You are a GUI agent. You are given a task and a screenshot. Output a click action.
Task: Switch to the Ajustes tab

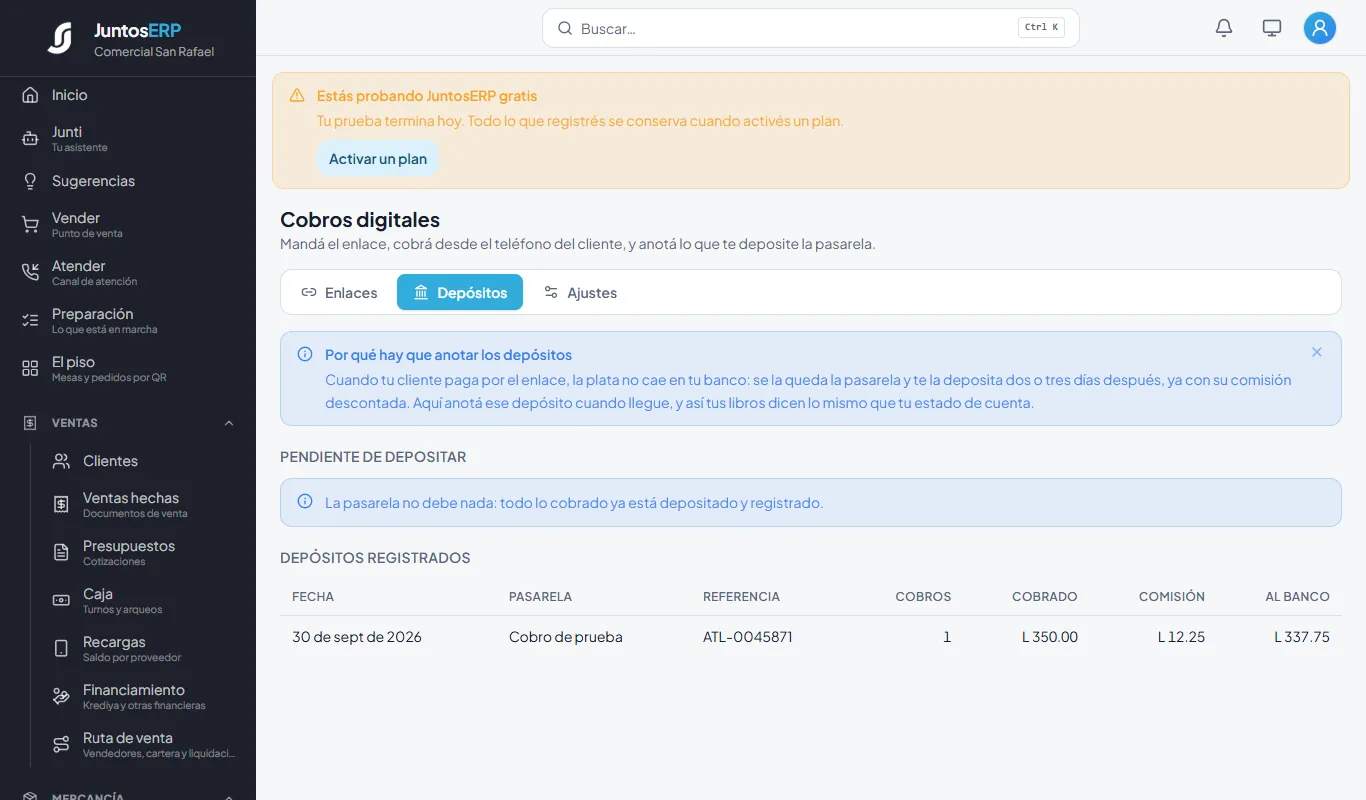[580, 293]
